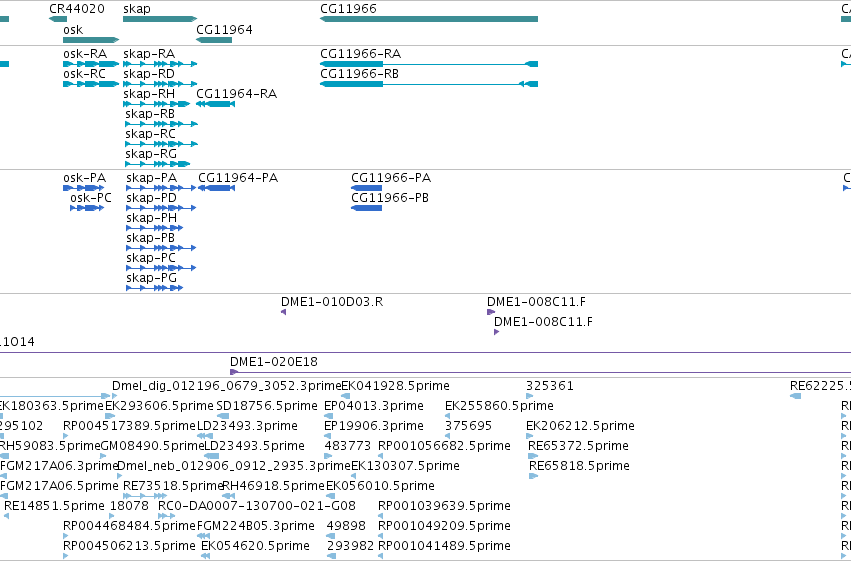Select the CG11964-PA protein glyph
Screen dimensions: 851x561
coord(217,188)
